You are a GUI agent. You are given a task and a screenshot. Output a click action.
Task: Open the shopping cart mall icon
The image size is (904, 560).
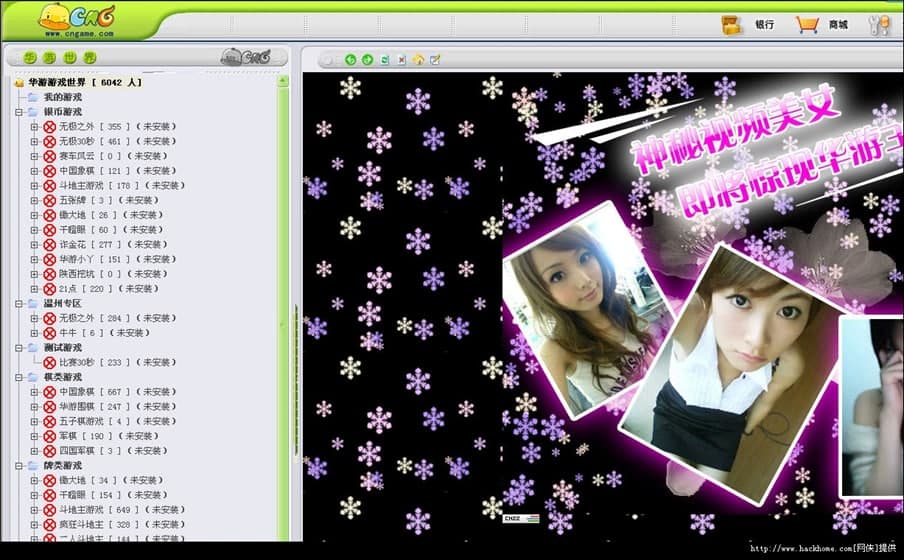(x=807, y=25)
